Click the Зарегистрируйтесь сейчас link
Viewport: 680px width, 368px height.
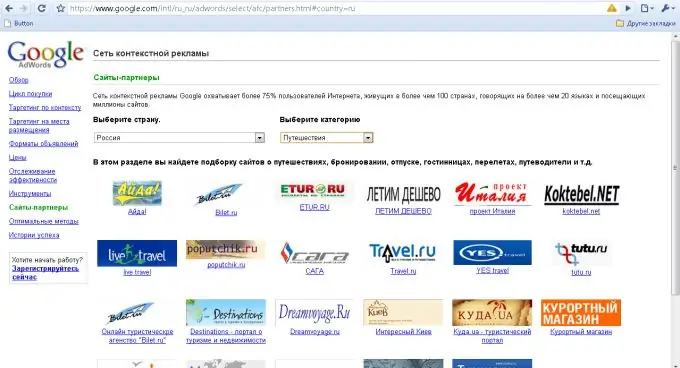click(x=46, y=273)
